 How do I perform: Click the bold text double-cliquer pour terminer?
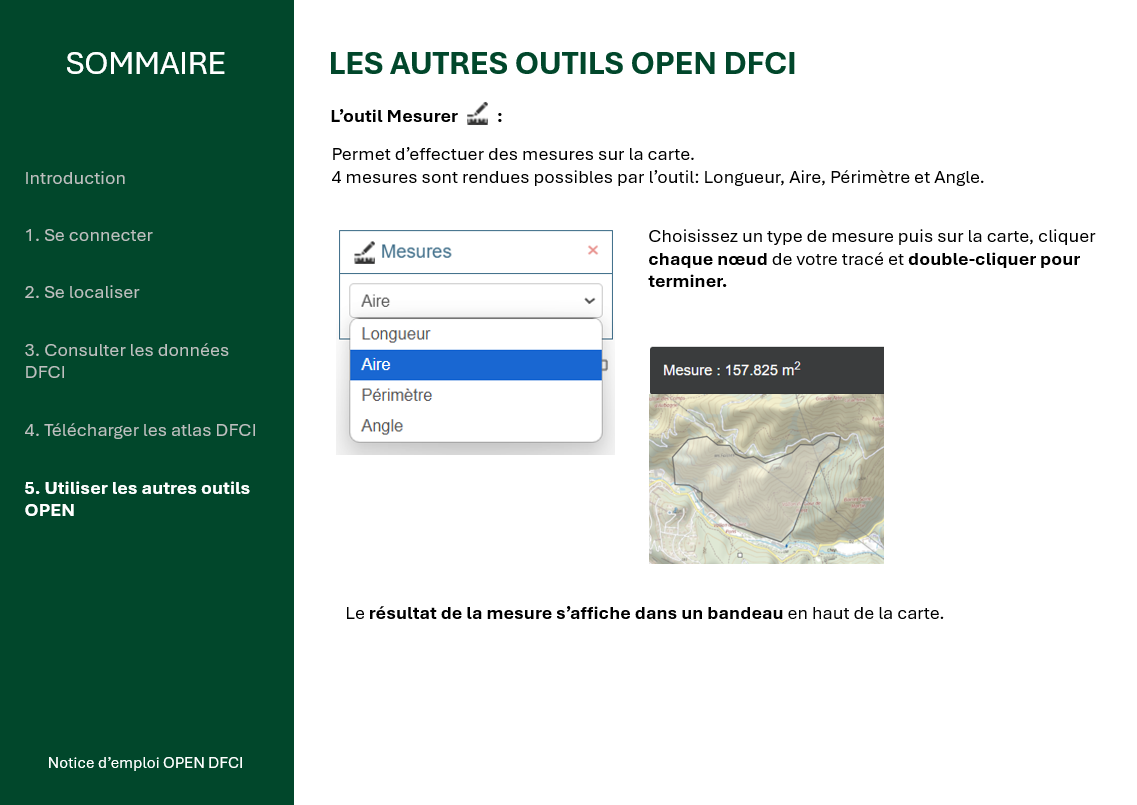864,271
